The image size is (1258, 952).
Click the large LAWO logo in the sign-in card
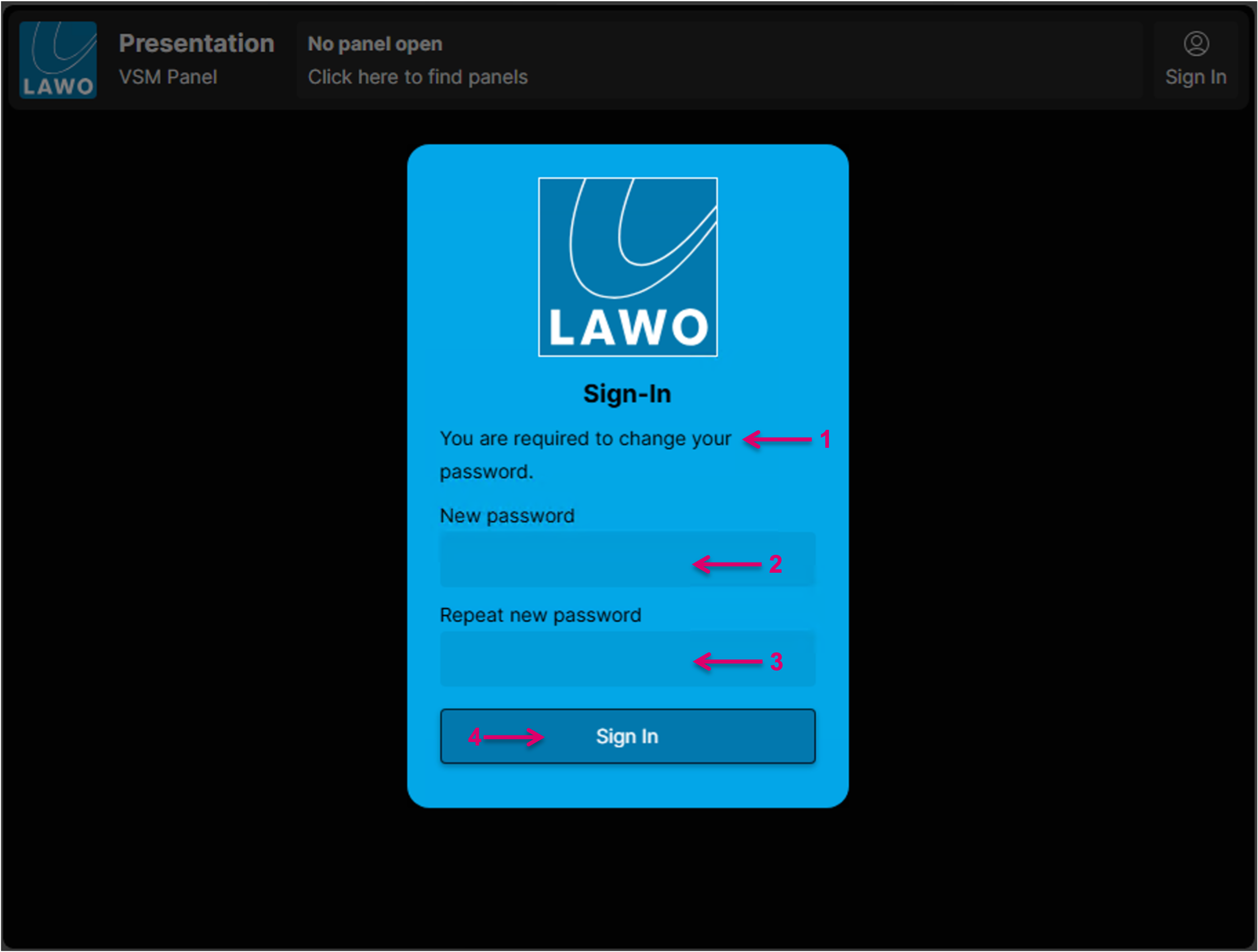click(x=627, y=267)
